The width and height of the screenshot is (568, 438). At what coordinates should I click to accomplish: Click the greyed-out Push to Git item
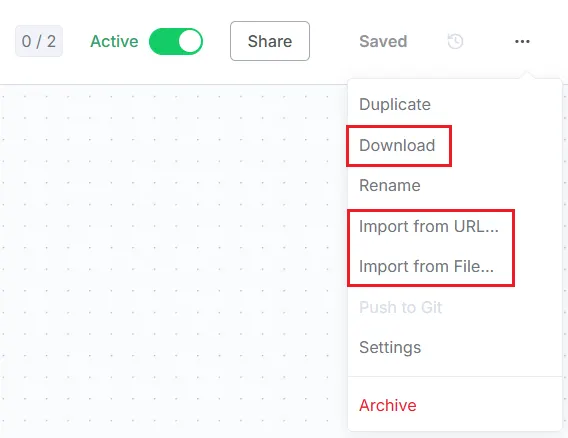click(400, 308)
